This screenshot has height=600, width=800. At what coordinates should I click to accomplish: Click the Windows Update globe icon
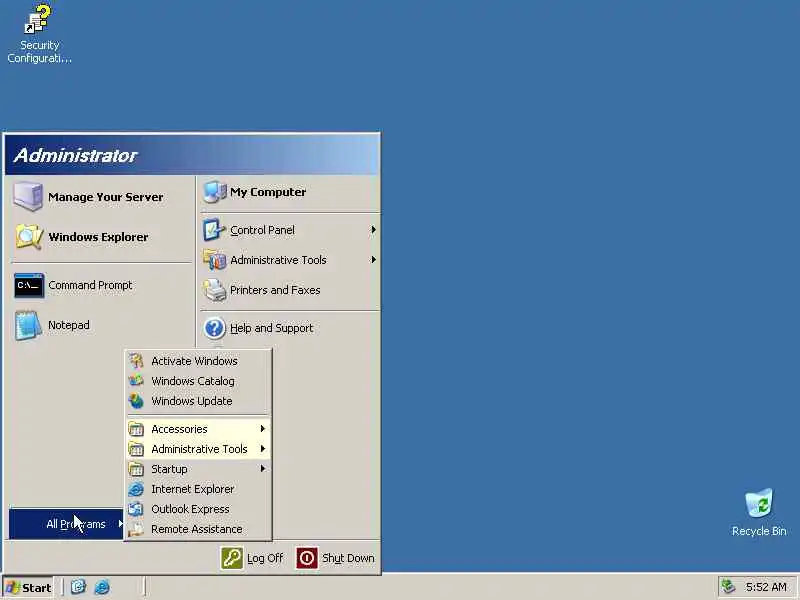[136, 401]
